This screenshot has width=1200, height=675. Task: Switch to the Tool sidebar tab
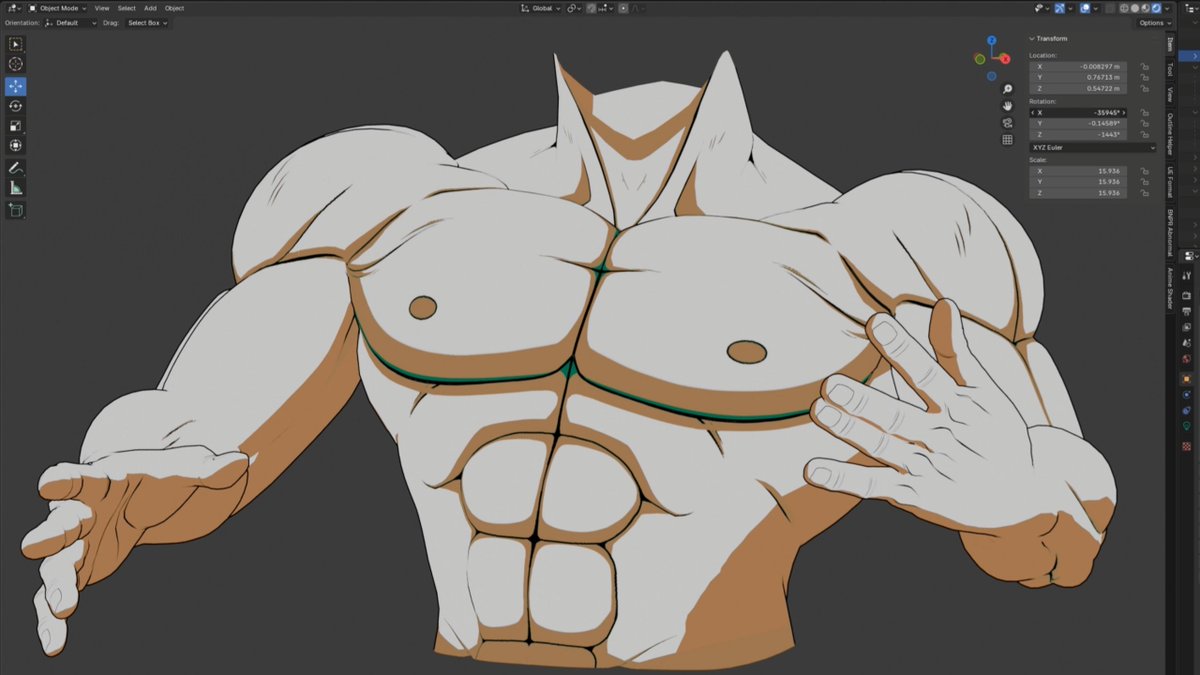(1170, 69)
